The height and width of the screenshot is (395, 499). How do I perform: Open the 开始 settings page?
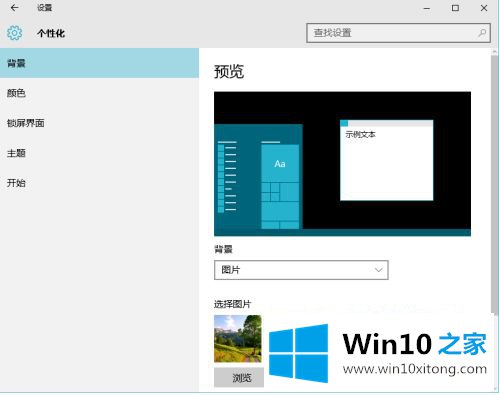(x=99, y=183)
